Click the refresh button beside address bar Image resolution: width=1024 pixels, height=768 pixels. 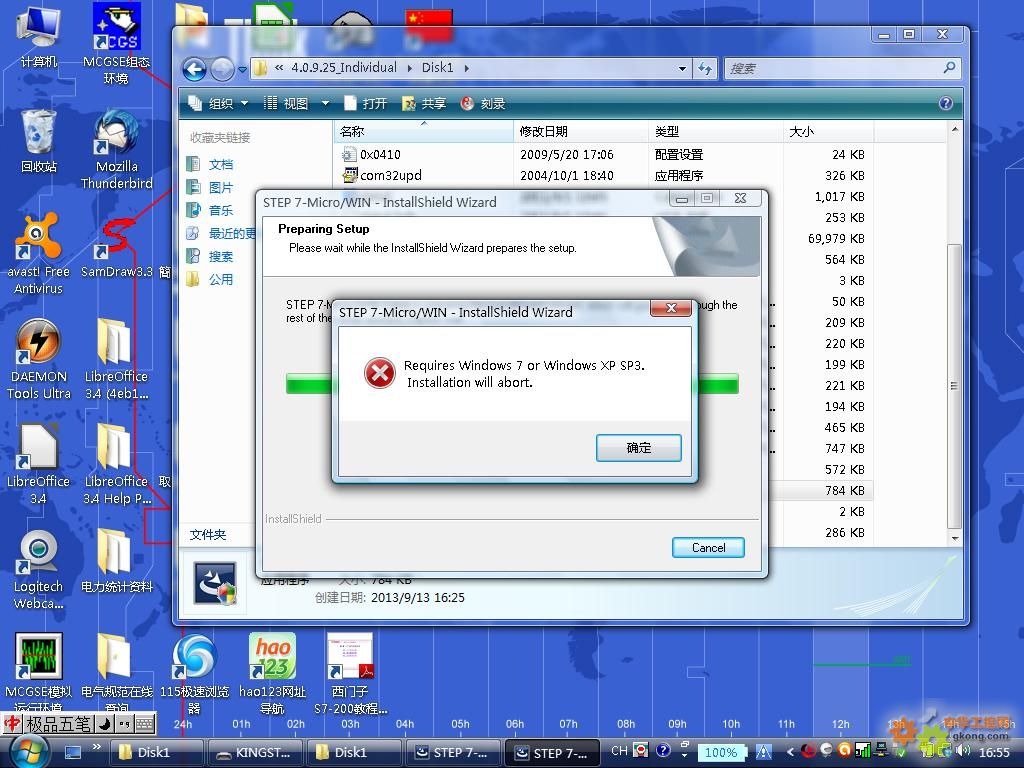pos(705,68)
